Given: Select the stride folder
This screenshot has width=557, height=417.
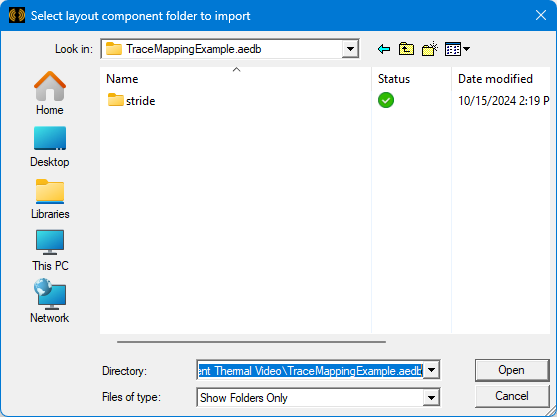Looking at the screenshot, I should click(x=131, y=101).
